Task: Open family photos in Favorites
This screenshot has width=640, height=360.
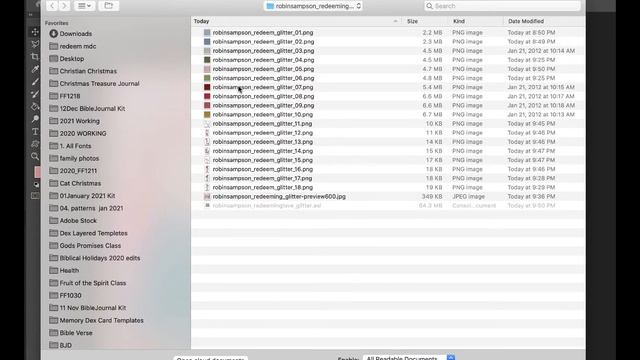Action: click(79, 158)
